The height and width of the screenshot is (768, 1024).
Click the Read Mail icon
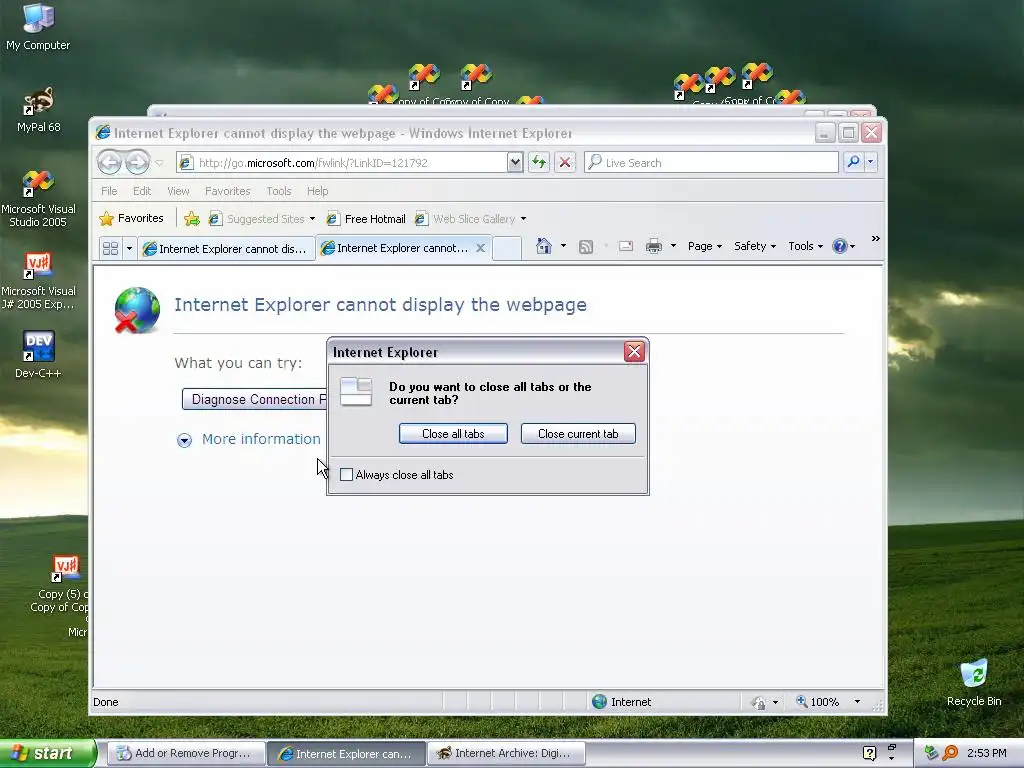pyautogui.click(x=626, y=246)
